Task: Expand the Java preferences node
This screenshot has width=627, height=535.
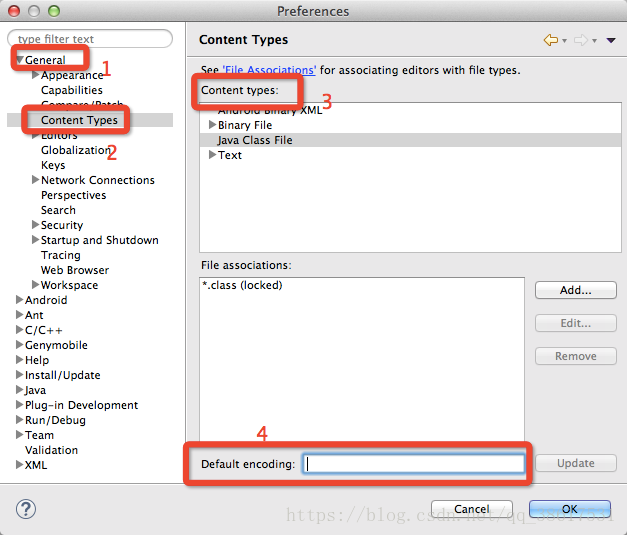Action: tap(19, 389)
